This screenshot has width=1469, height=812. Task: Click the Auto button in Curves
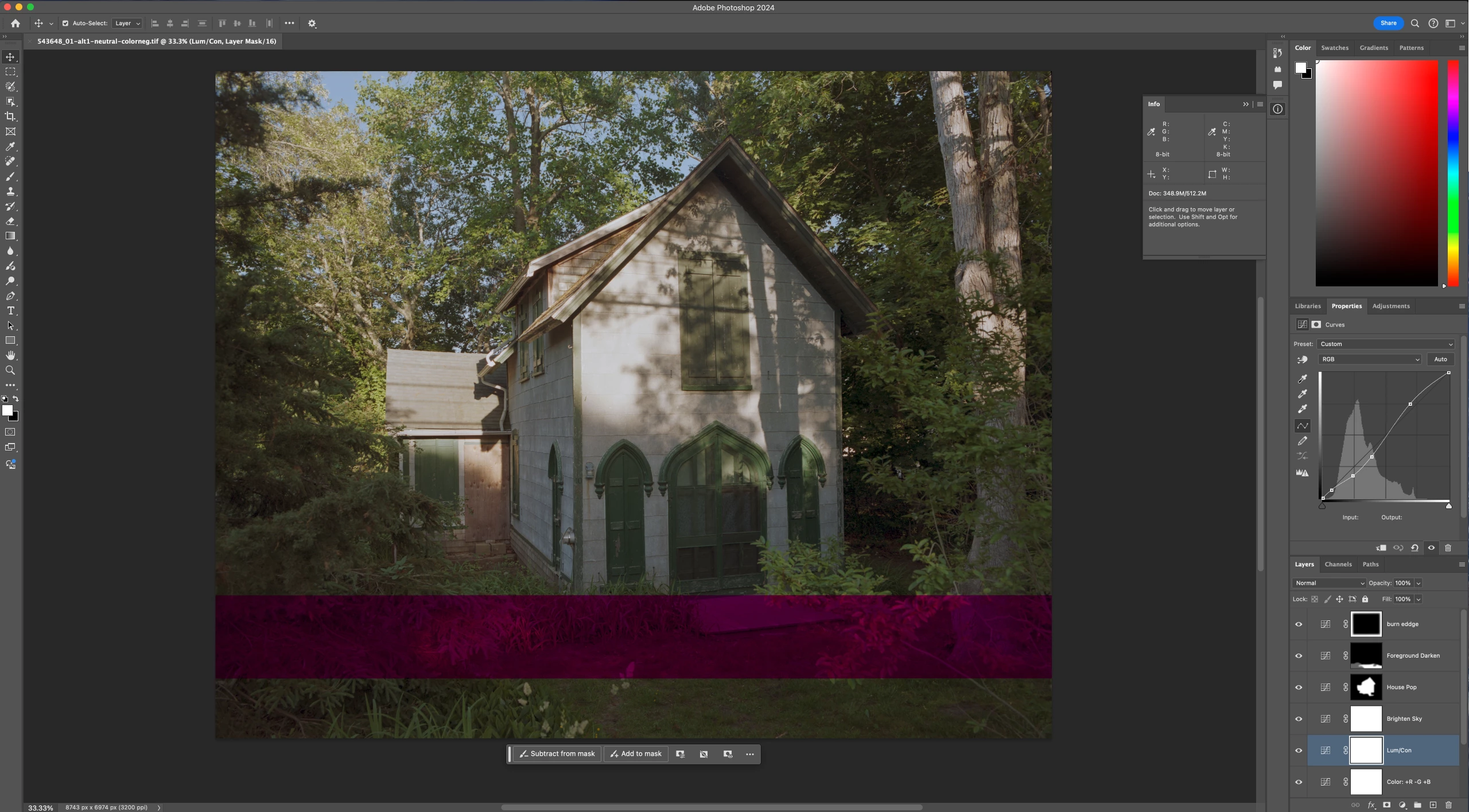1440,359
